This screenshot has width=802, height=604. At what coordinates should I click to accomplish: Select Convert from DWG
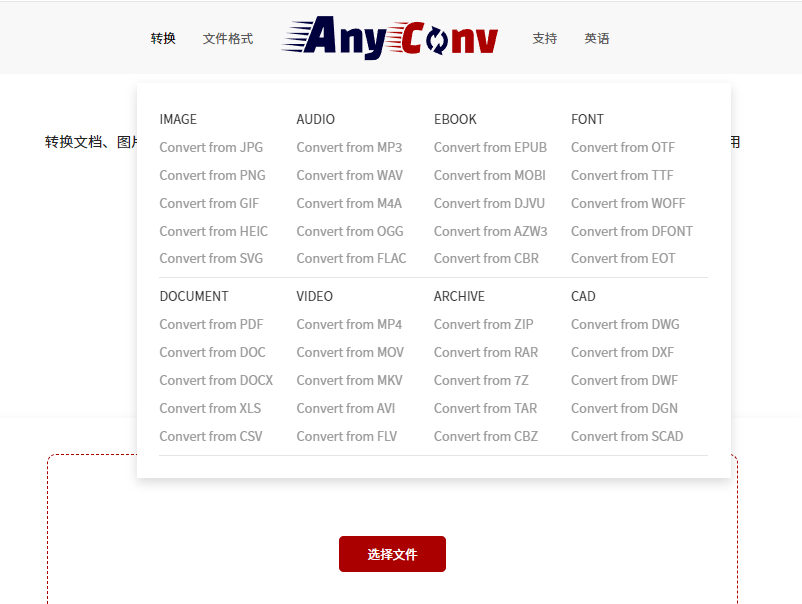(x=626, y=324)
